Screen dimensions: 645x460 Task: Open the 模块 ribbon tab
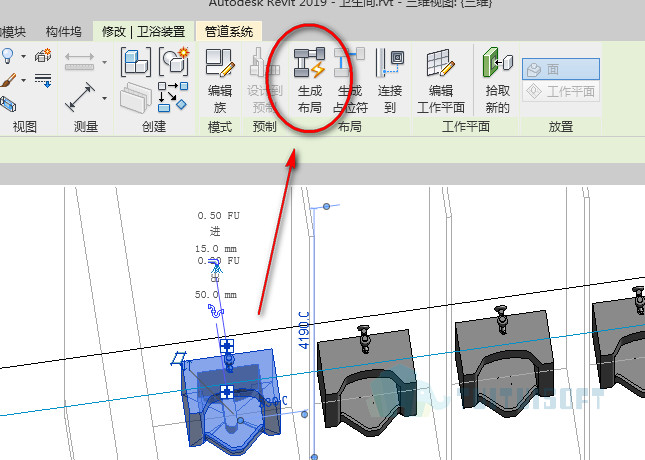[x=13, y=31]
